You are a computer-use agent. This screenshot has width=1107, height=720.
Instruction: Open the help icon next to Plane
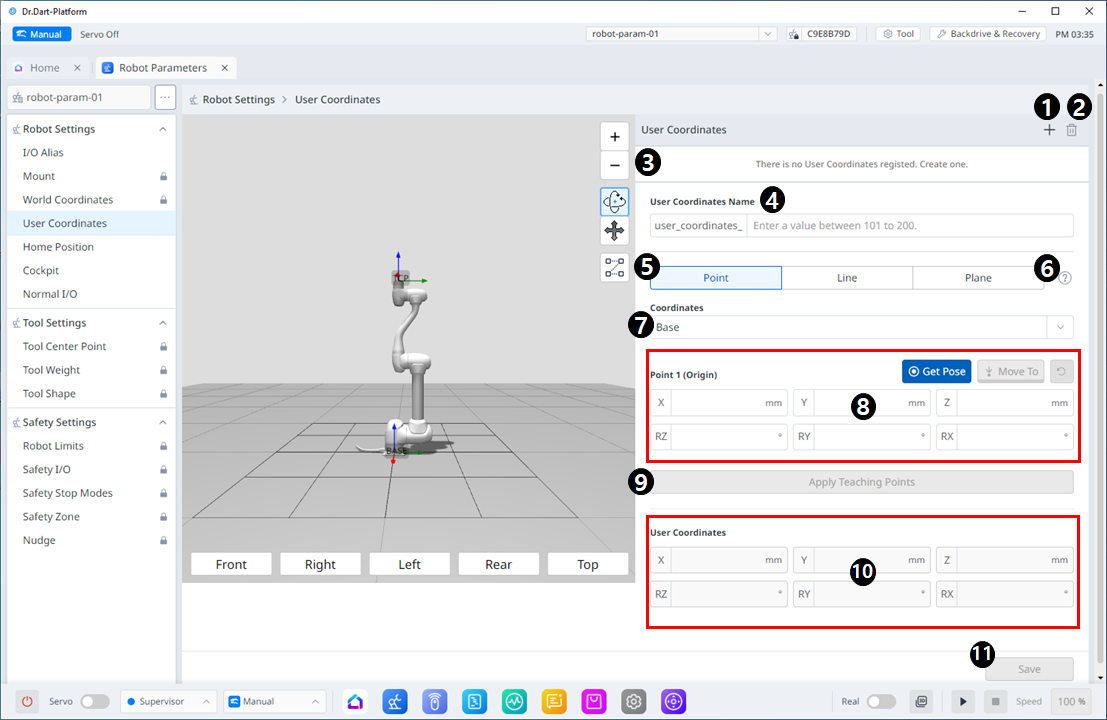(1064, 278)
